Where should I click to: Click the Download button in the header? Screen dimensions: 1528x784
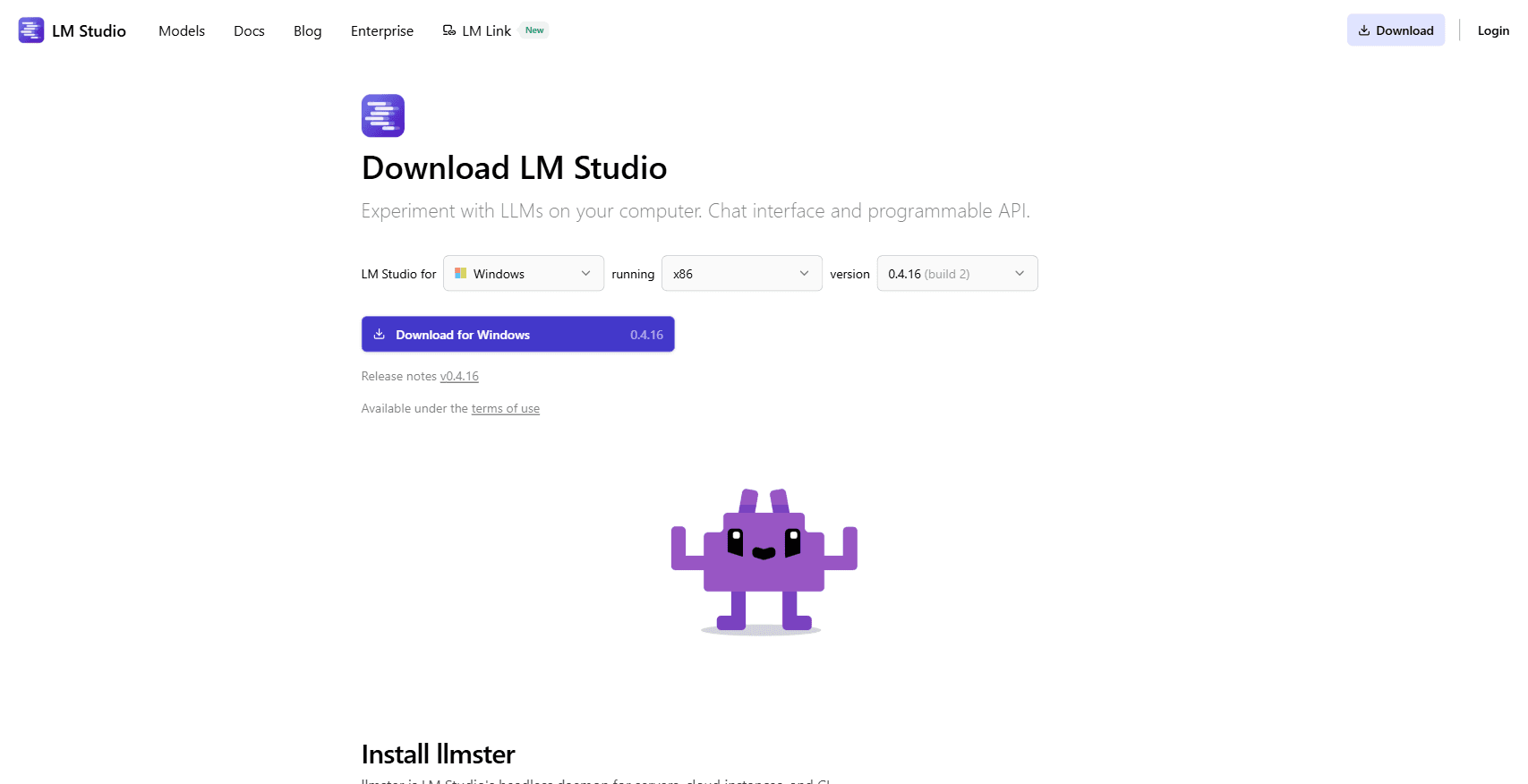[1396, 30]
